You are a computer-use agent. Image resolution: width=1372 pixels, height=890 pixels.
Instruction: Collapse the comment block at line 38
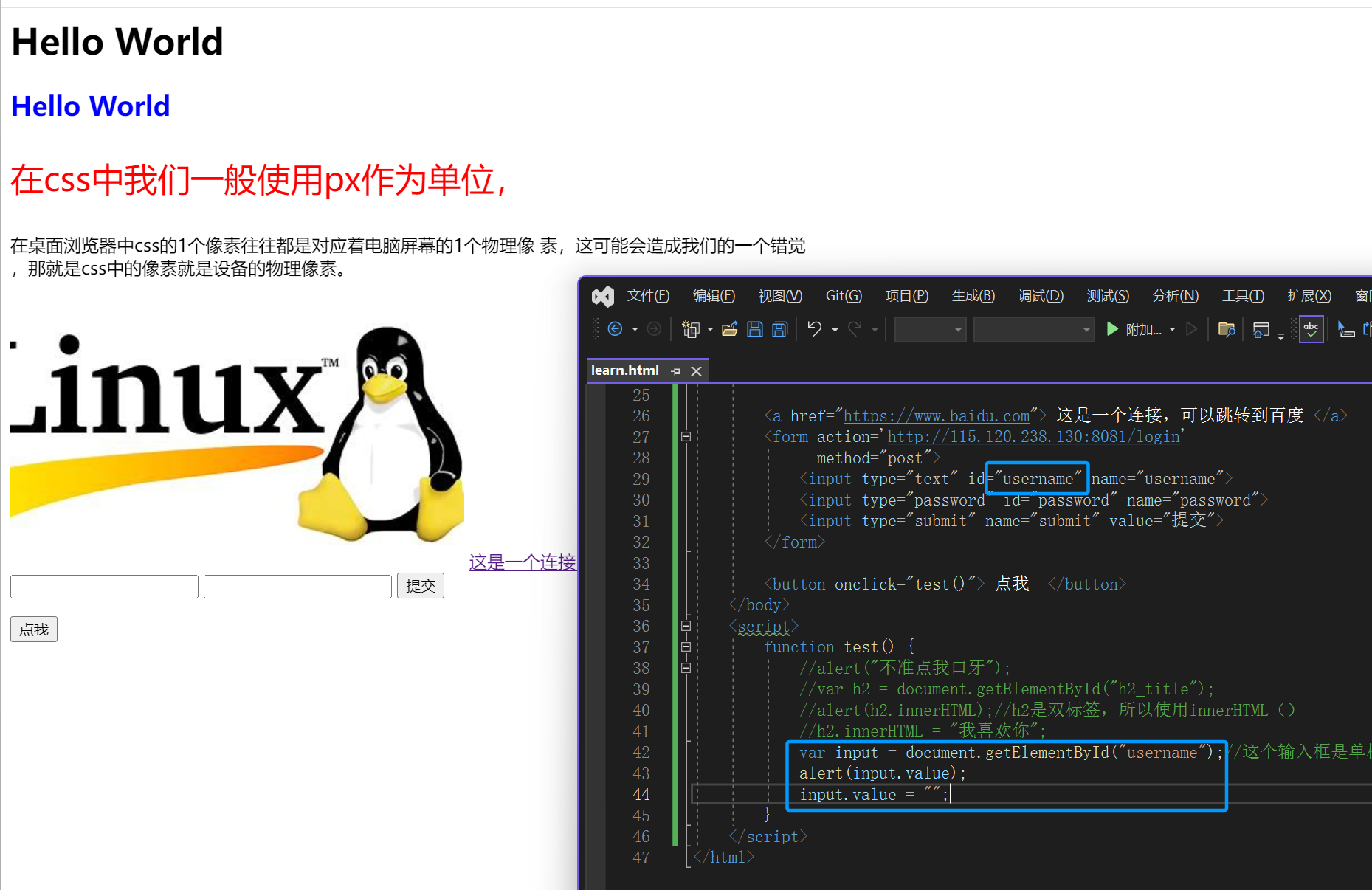point(686,668)
